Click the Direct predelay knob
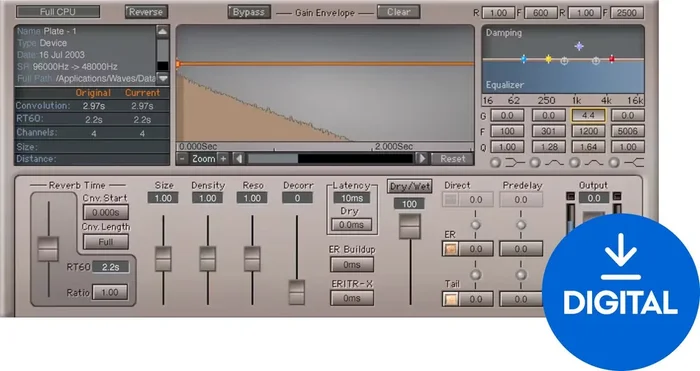Viewport: 700px width, 371px height. (x=521, y=225)
